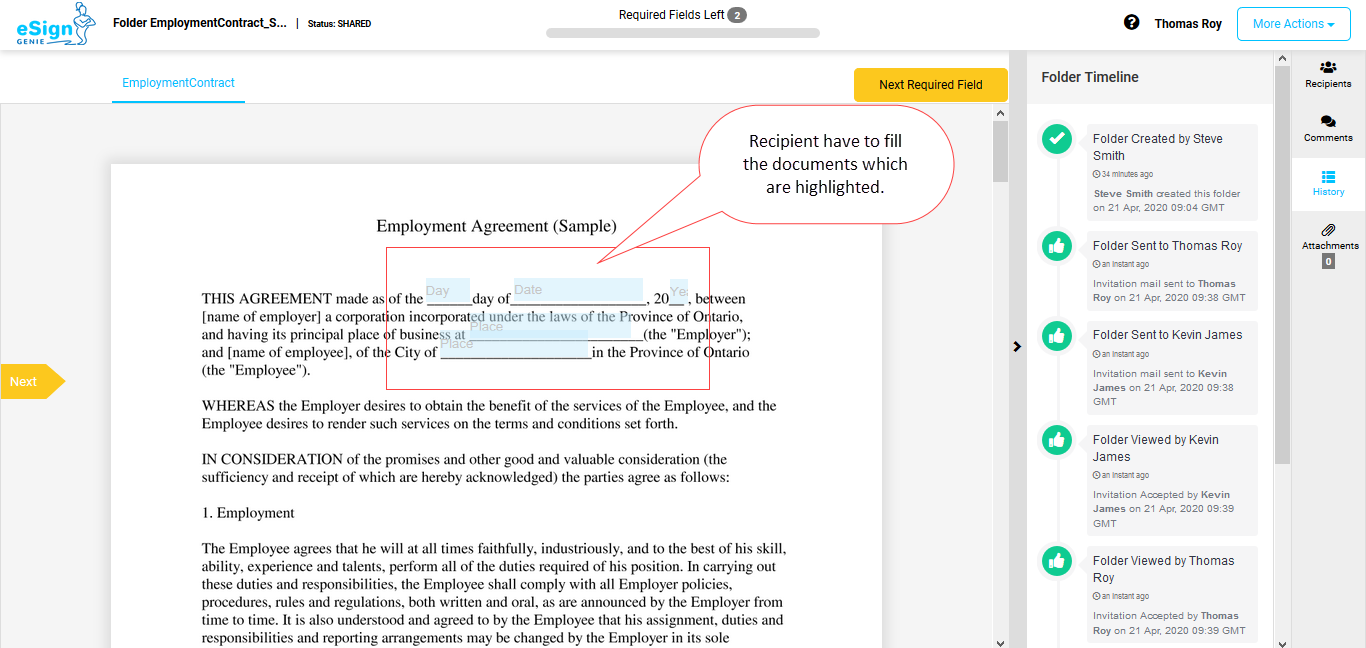Open the Attachments paperclip icon
The height and width of the screenshot is (648, 1366).
point(1329,231)
